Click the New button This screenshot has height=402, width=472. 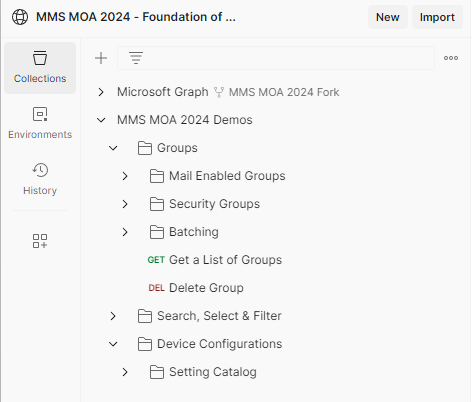click(388, 17)
